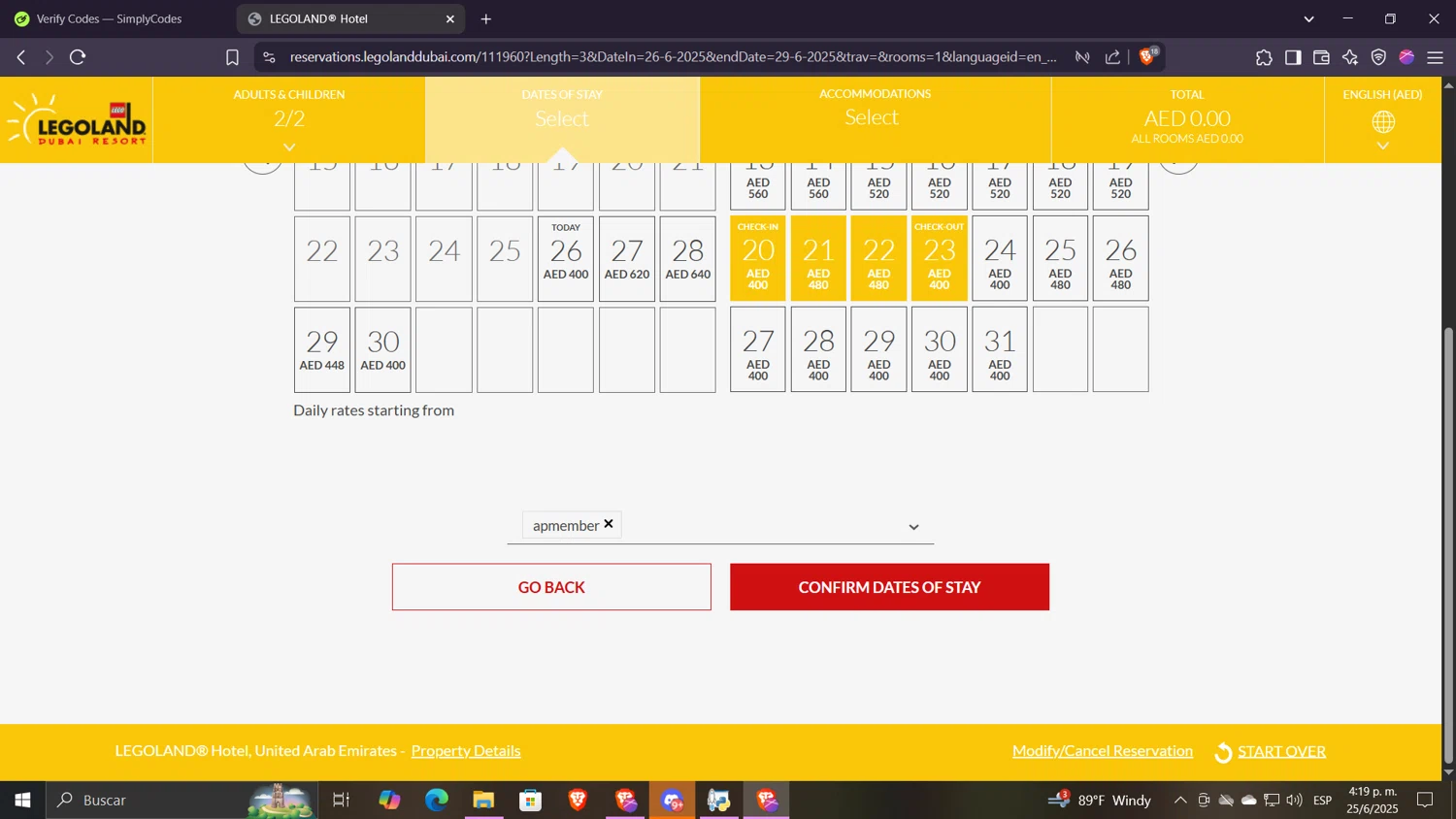Open the Property Details link
This screenshot has width=1456, height=819.
466,751
